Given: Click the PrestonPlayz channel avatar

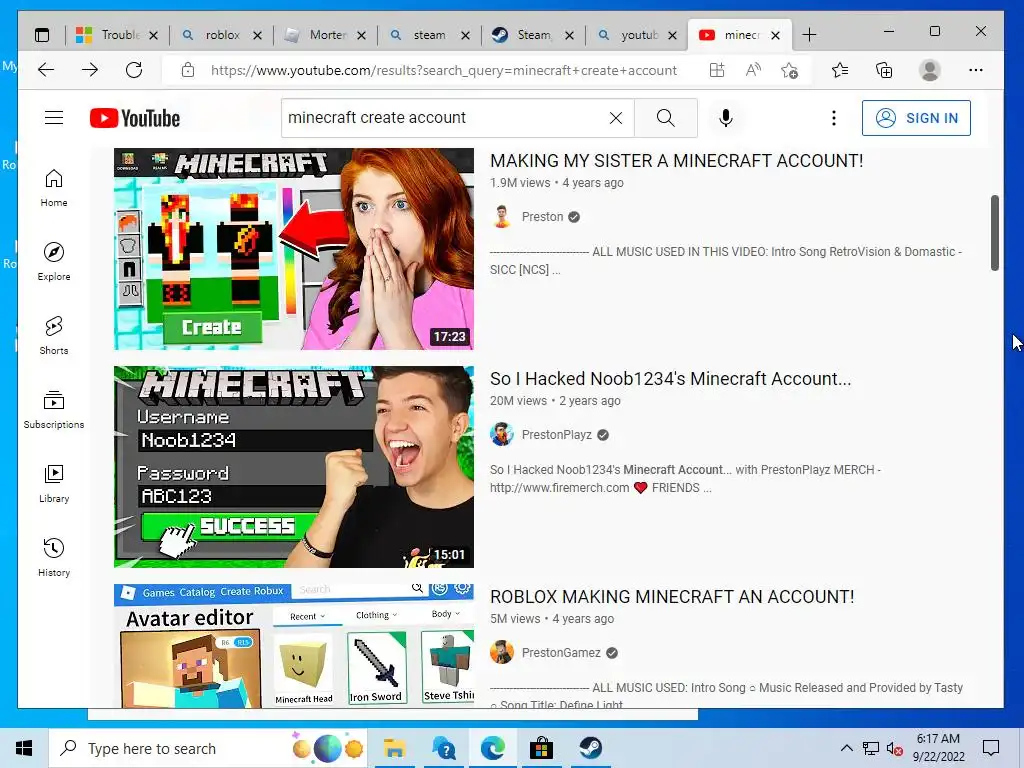Looking at the screenshot, I should click(x=502, y=435).
